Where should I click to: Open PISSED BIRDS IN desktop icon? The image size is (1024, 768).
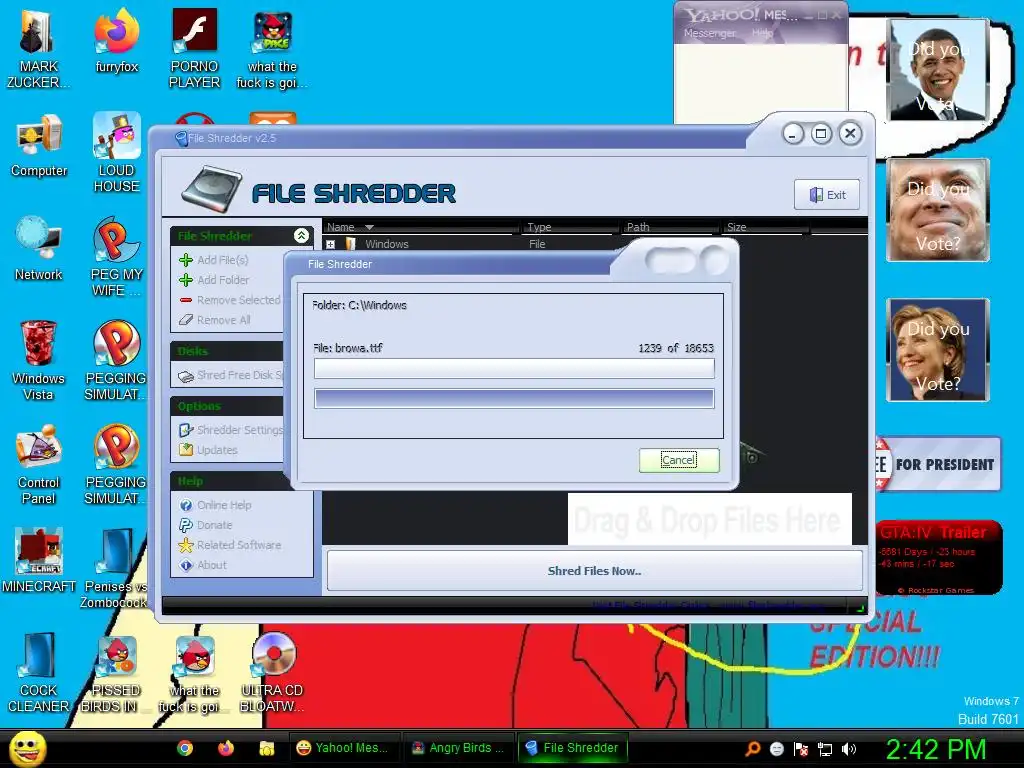pyautogui.click(x=115, y=674)
